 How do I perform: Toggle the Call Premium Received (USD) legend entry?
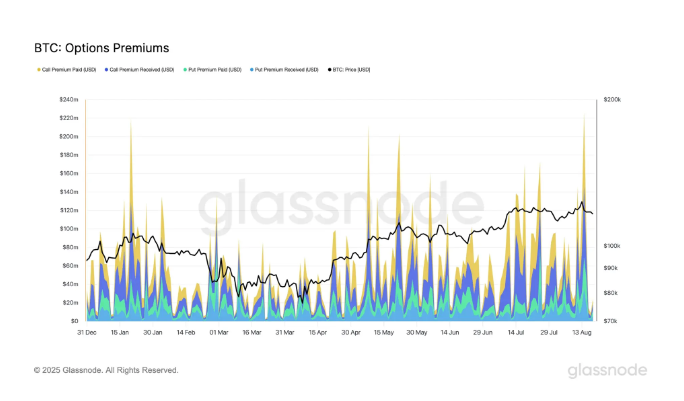140,70
